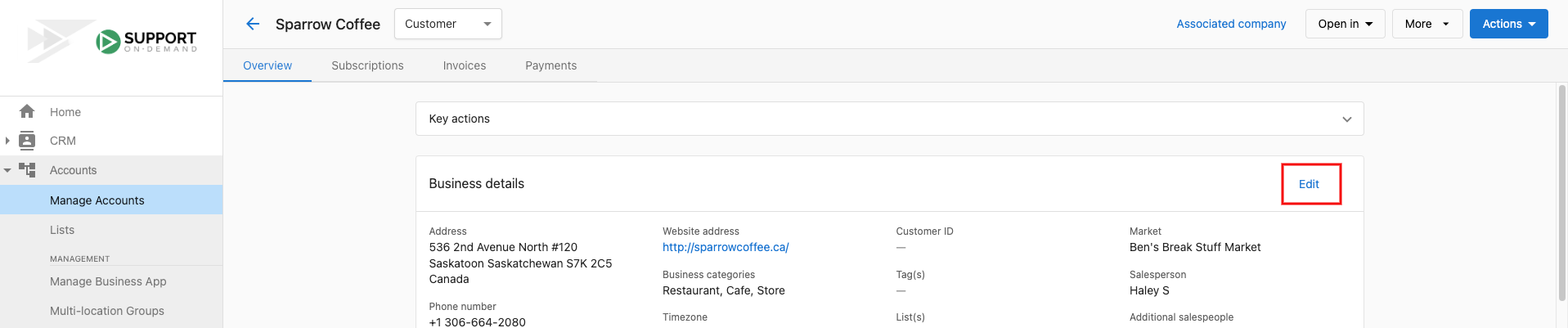Image resolution: width=1568 pixels, height=328 pixels.
Task: Expand the Key actions panel chevron
Action: (x=1346, y=119)
